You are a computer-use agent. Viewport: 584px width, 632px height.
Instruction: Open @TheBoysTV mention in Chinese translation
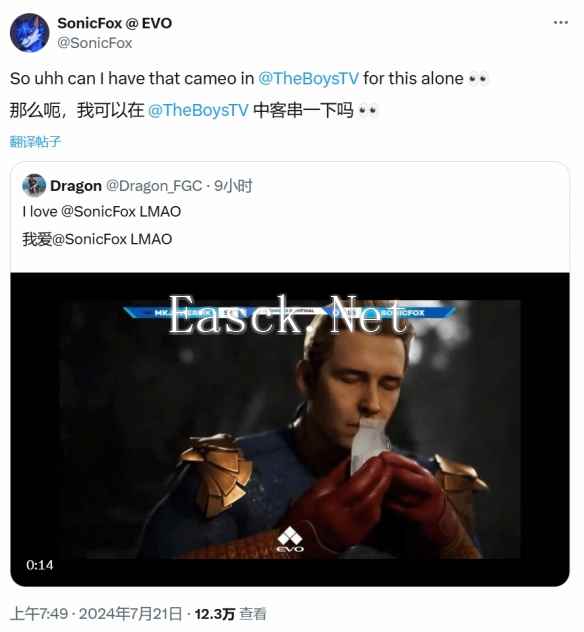198,110
